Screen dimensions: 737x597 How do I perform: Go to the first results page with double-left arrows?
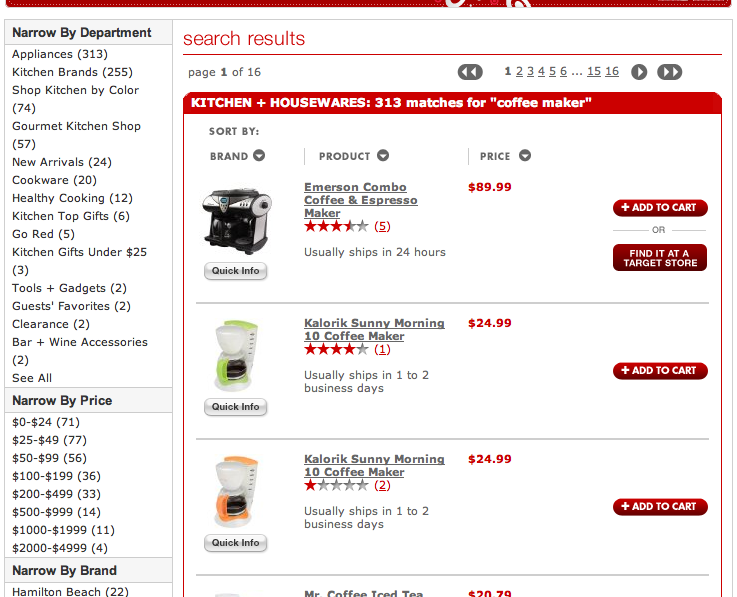tap(470, 72)
